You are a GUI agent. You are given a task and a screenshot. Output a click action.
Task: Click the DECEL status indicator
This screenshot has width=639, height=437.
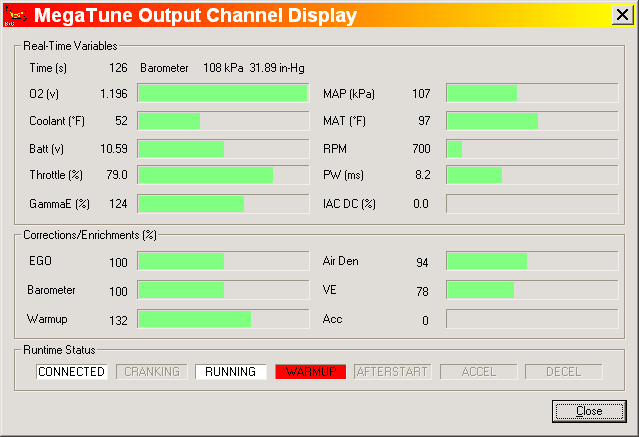click(x=564, y=372)
